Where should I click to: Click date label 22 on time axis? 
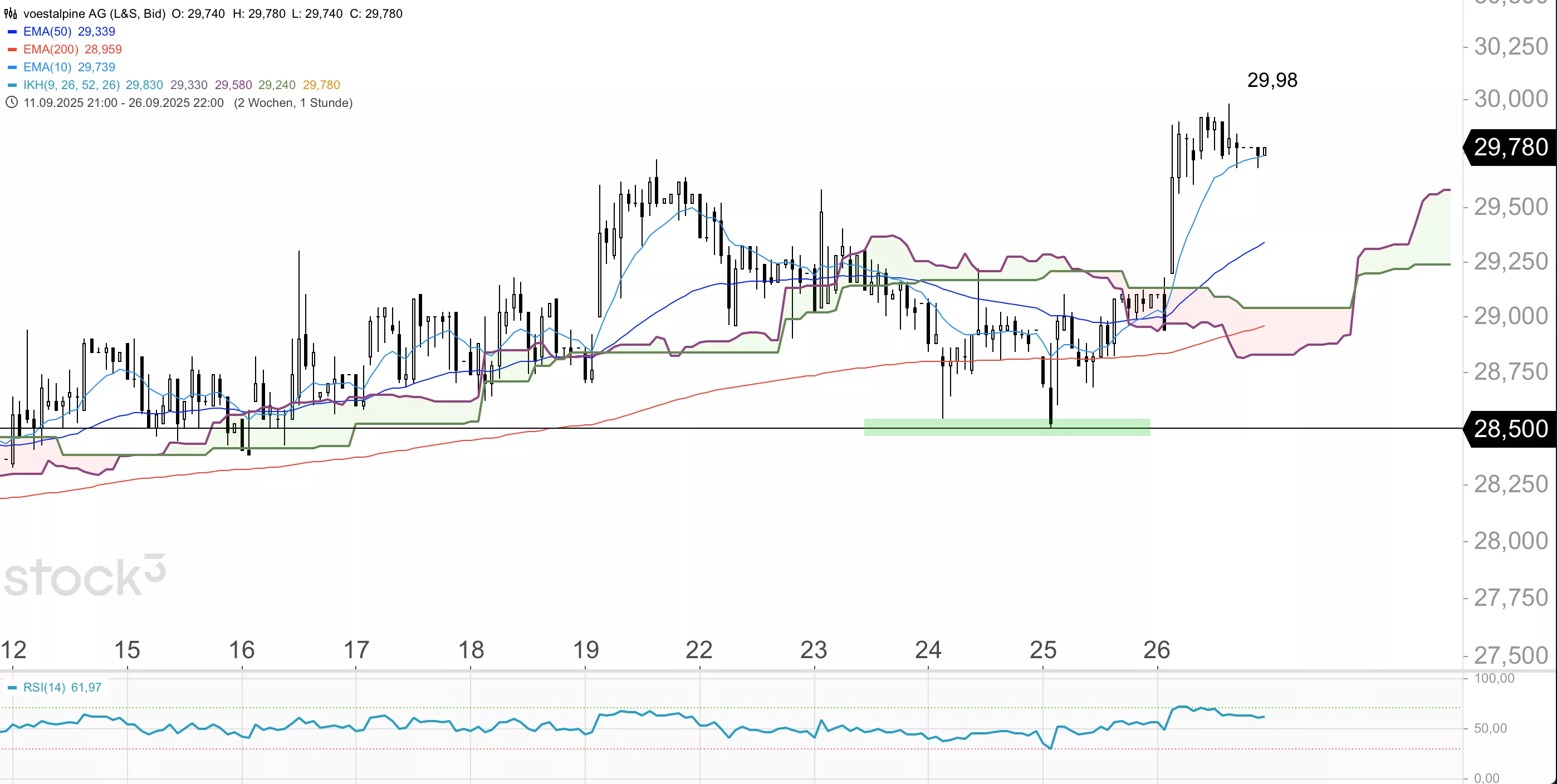(699, 650)
